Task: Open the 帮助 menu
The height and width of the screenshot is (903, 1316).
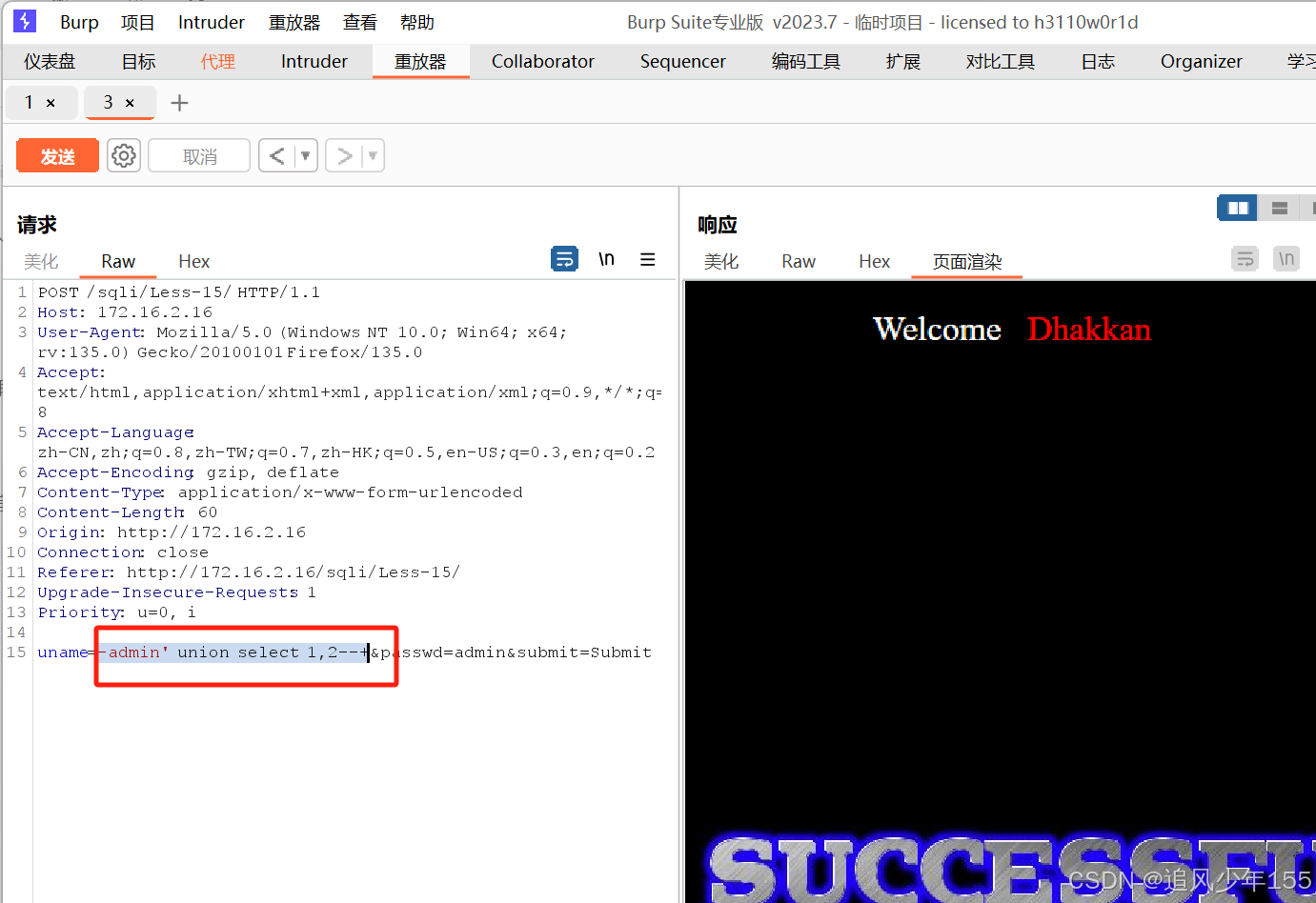Action: point(416,22)
